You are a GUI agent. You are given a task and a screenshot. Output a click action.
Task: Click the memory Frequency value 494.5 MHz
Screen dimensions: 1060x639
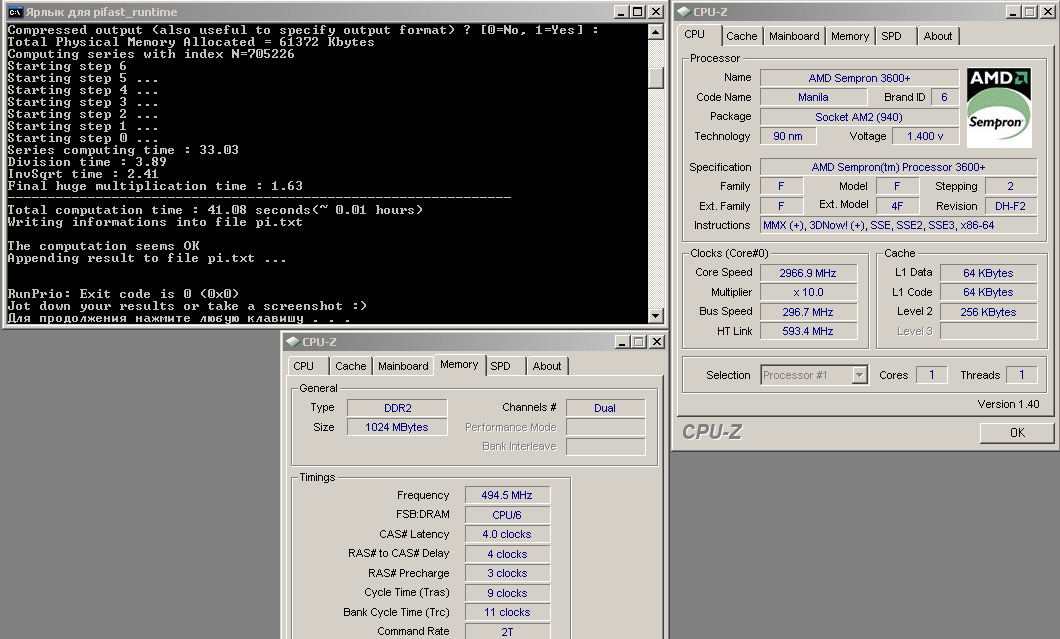(x=507, y=496)
